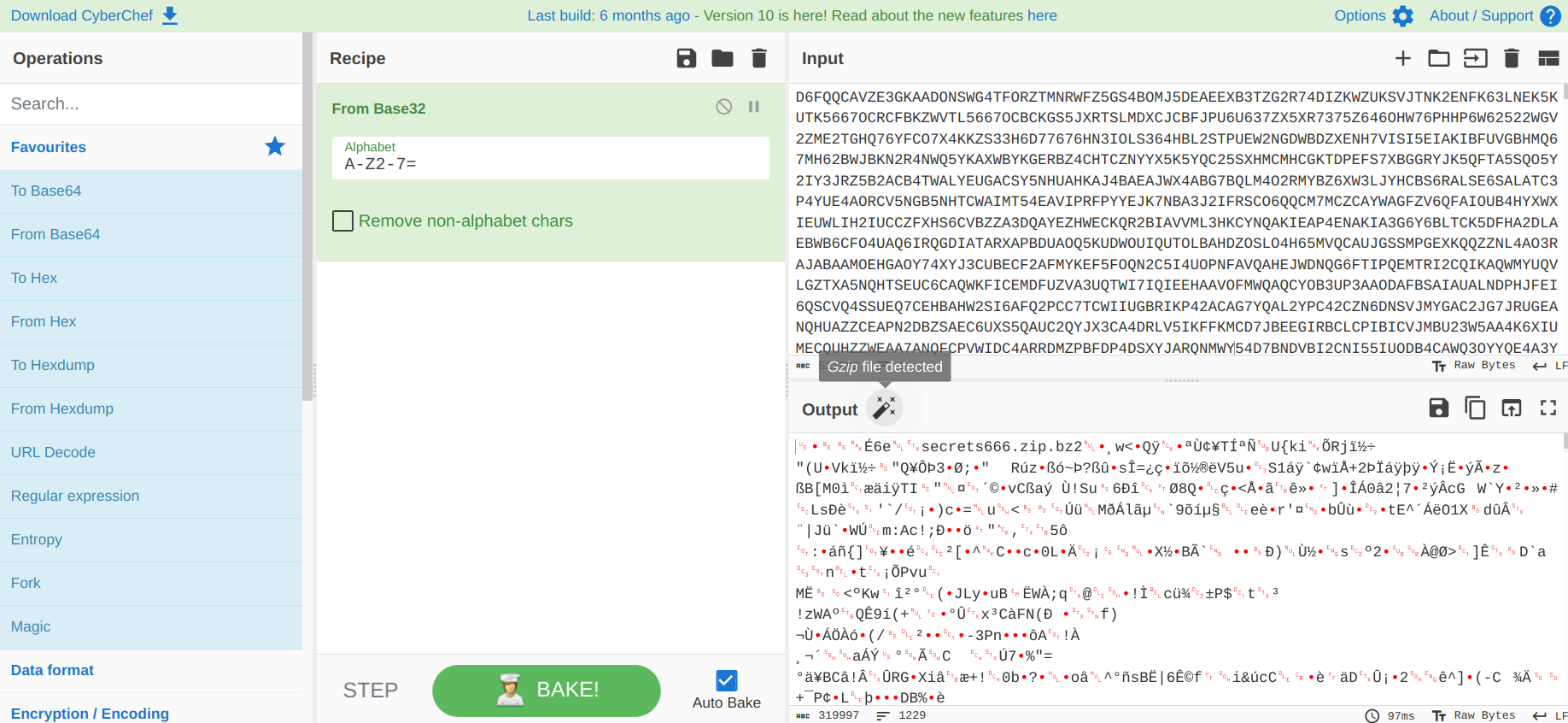Select the From Hex operation

[x=151, y=322]
